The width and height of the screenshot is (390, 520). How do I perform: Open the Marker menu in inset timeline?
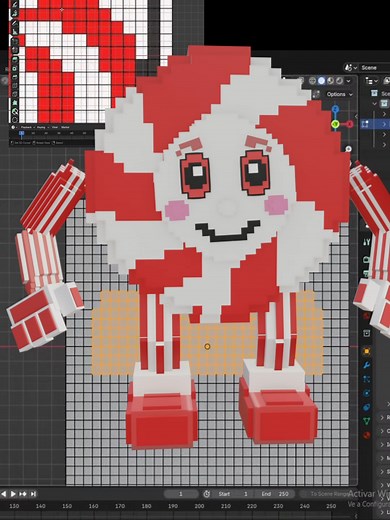[65, 127]
